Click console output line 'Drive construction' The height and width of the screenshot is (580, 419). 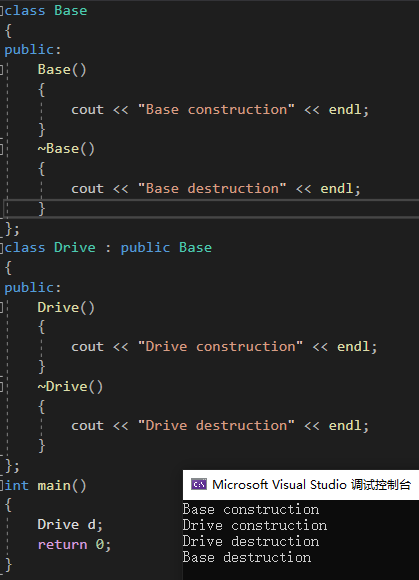(x=255, y=525)
